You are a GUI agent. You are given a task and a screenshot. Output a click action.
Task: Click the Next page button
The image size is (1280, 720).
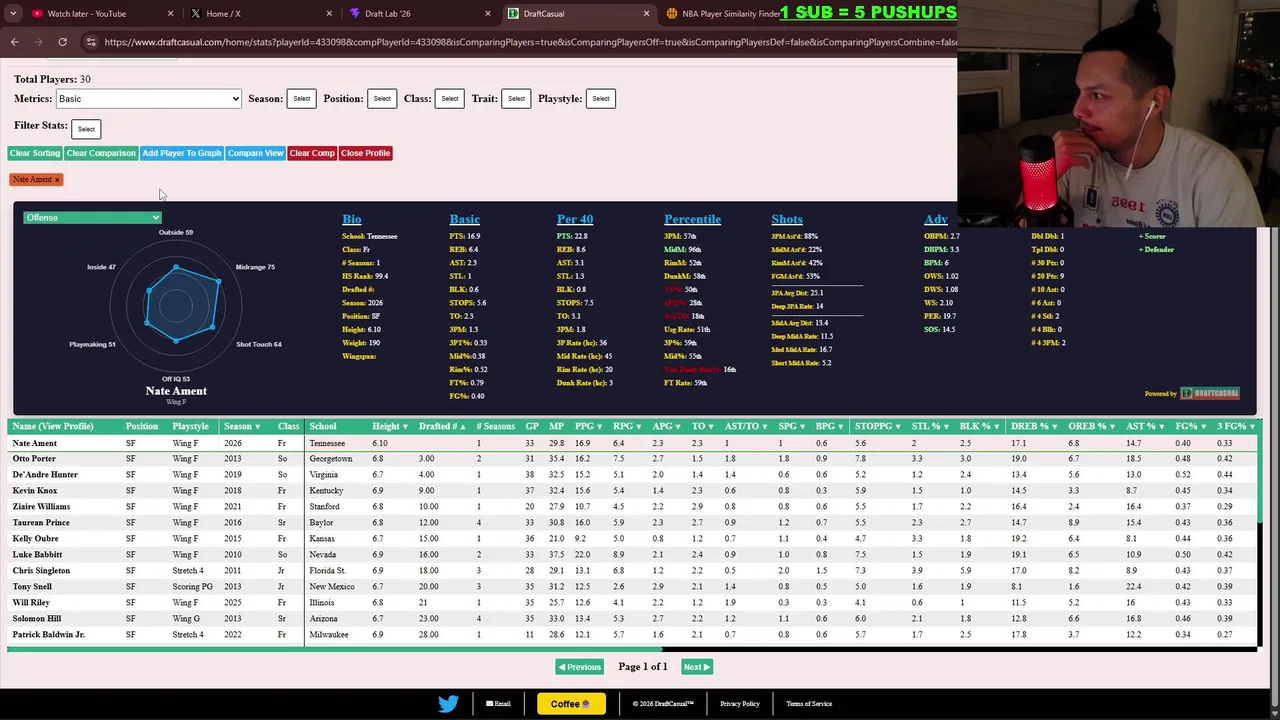696,667
